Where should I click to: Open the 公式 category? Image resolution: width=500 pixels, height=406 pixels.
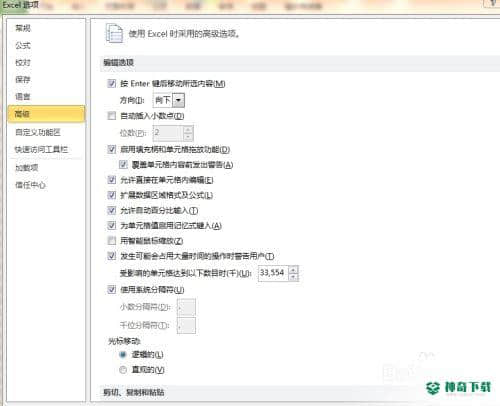coord(23,45)
